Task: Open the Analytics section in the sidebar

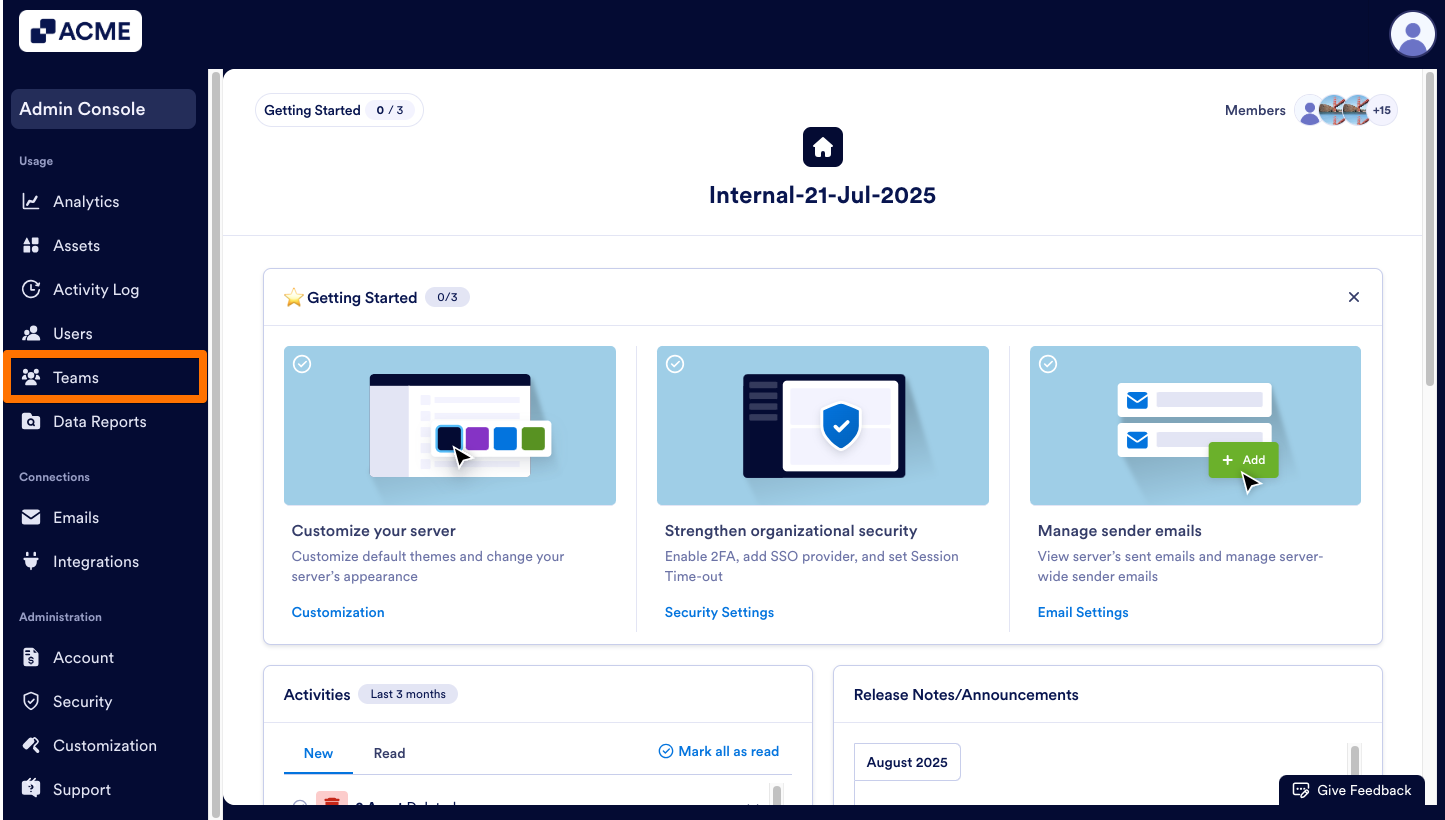Action: pos(85,201)
